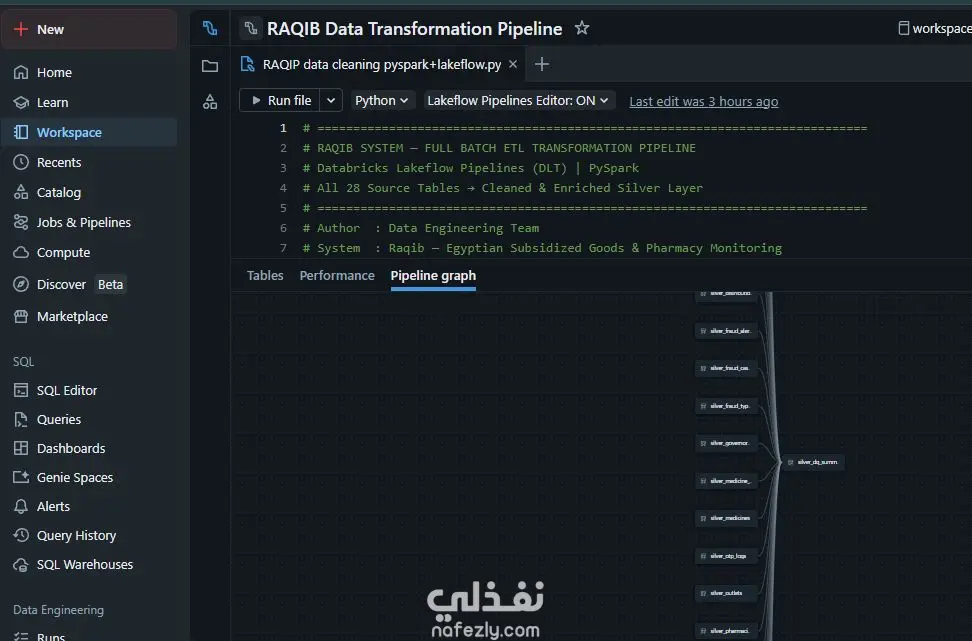Toggle Lakeflow Pipelines Editor ON dropdown
972x641 pixels.
point(518,100)
